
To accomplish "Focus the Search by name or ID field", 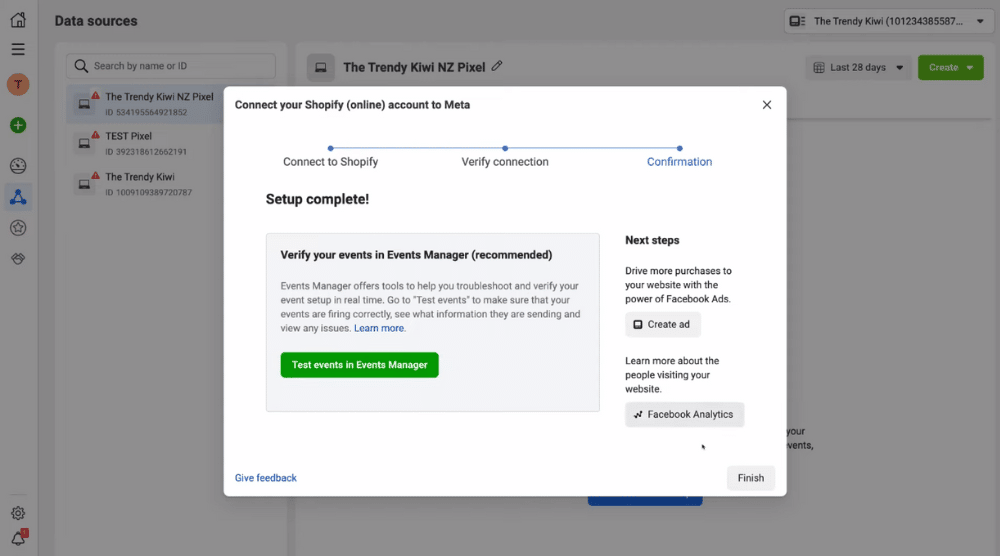I will [171, 66].
